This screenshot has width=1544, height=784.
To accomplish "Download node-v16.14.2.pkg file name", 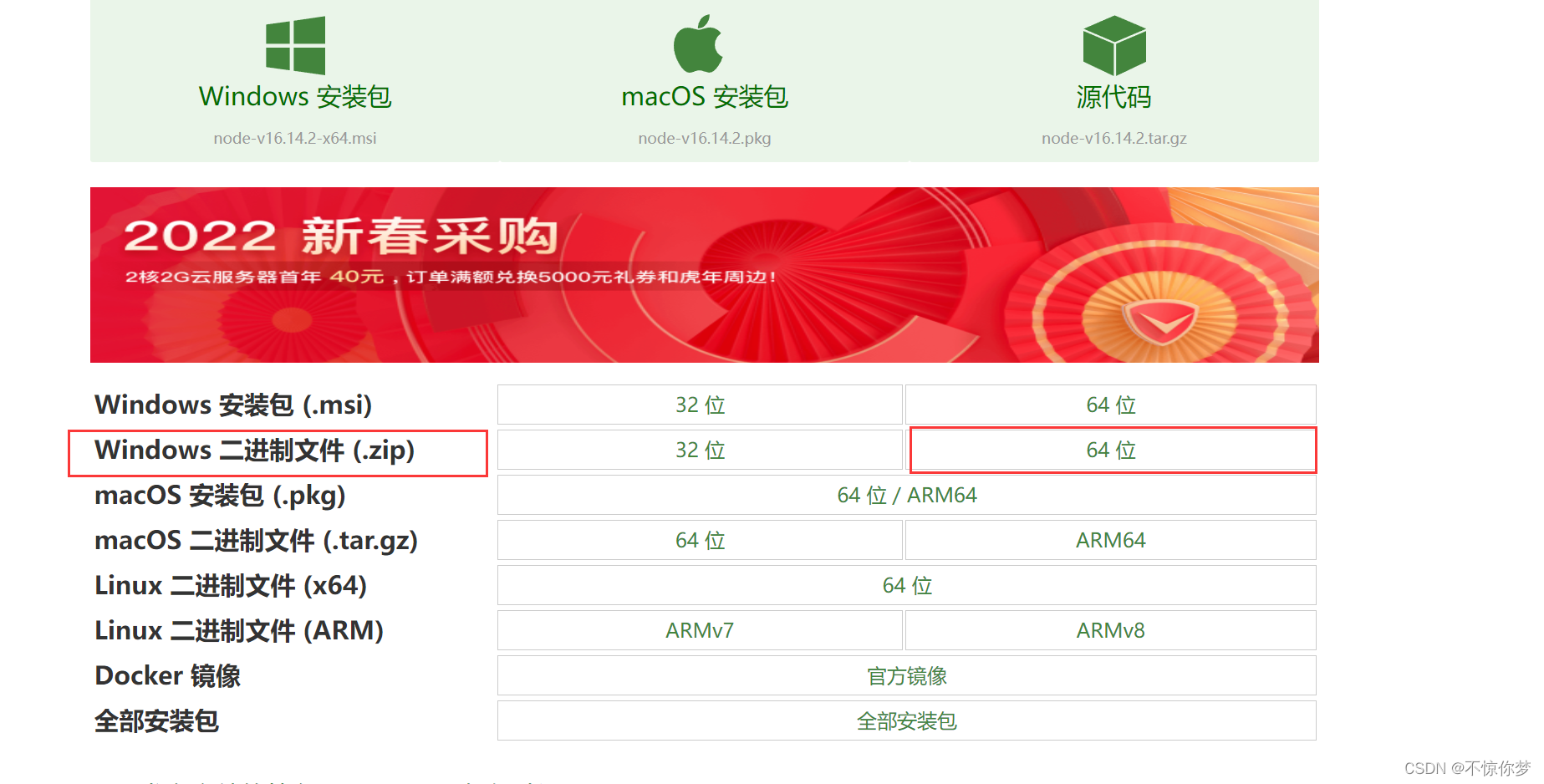I will click(x=705, y=138).
